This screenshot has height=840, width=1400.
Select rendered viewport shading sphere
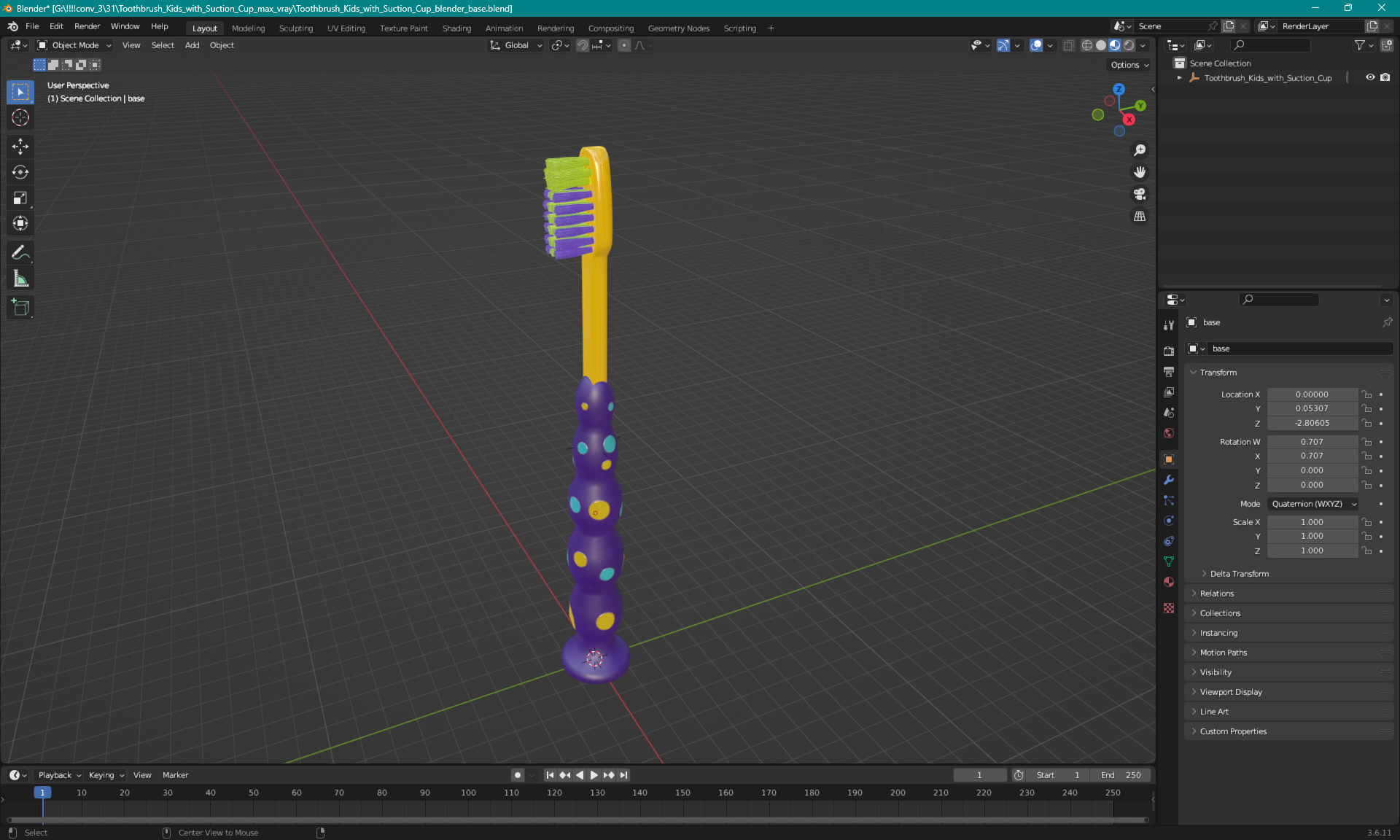1129,45
